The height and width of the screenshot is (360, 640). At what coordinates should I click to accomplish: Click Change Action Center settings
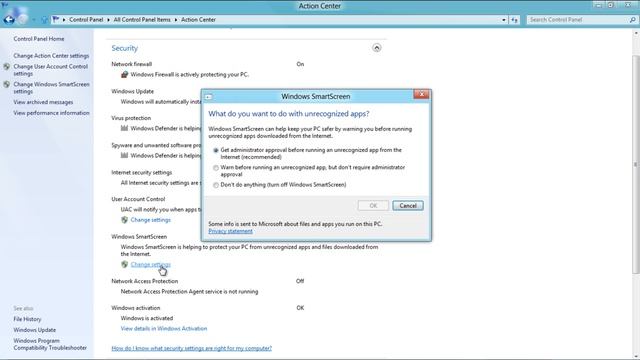[51, 56]
